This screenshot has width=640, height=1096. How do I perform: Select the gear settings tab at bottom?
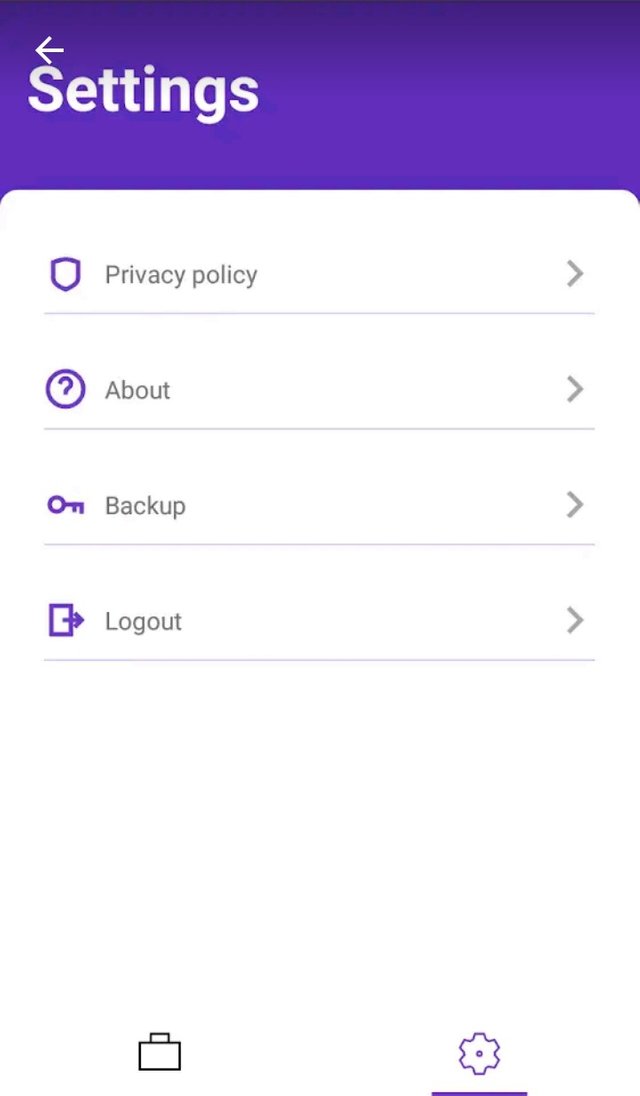click(479, 1053)
